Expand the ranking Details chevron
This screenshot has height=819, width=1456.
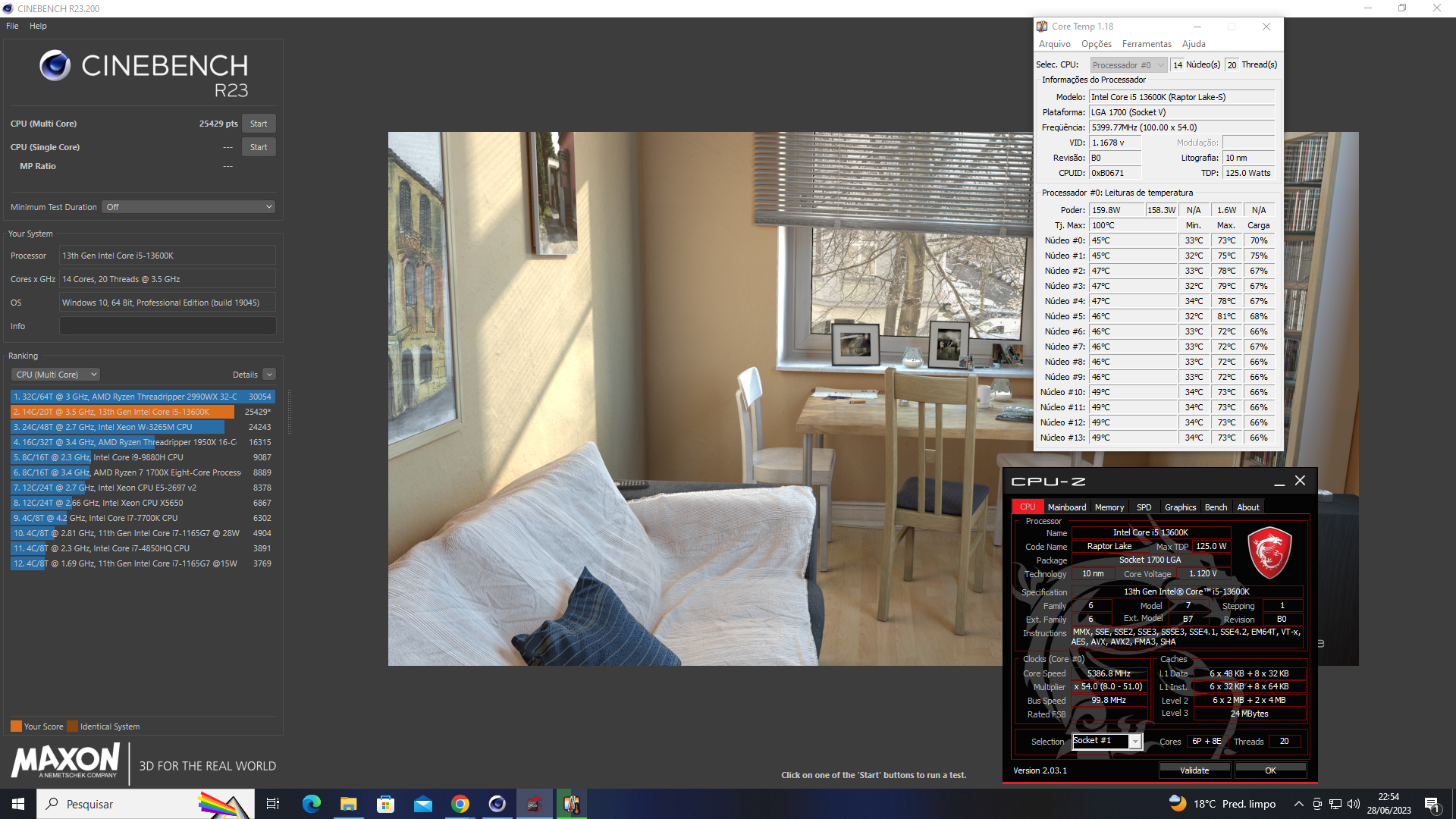click(x=269, y=375)
